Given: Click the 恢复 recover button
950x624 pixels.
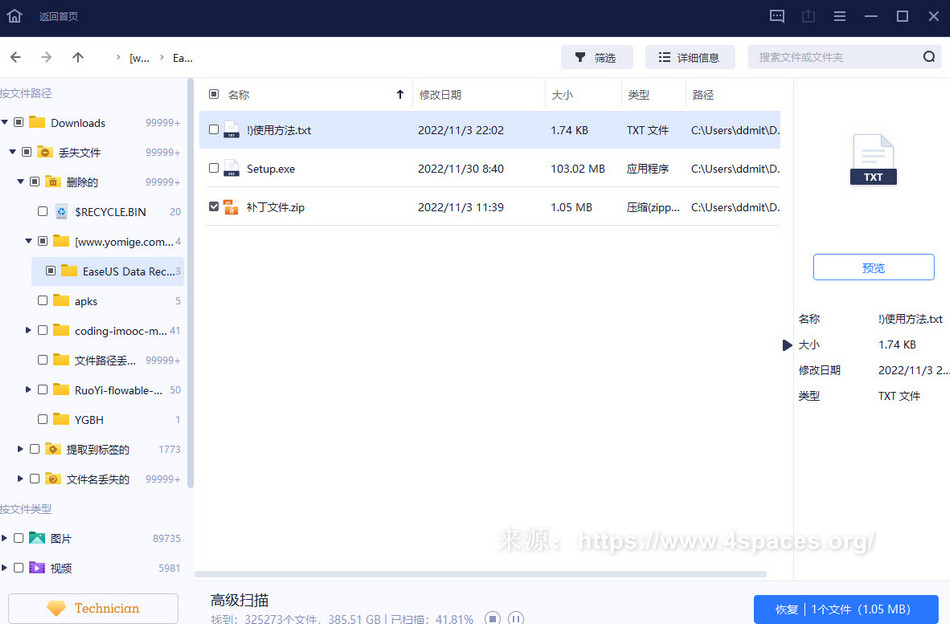Looking at the screenshot, I should click(x=845, y=609).
